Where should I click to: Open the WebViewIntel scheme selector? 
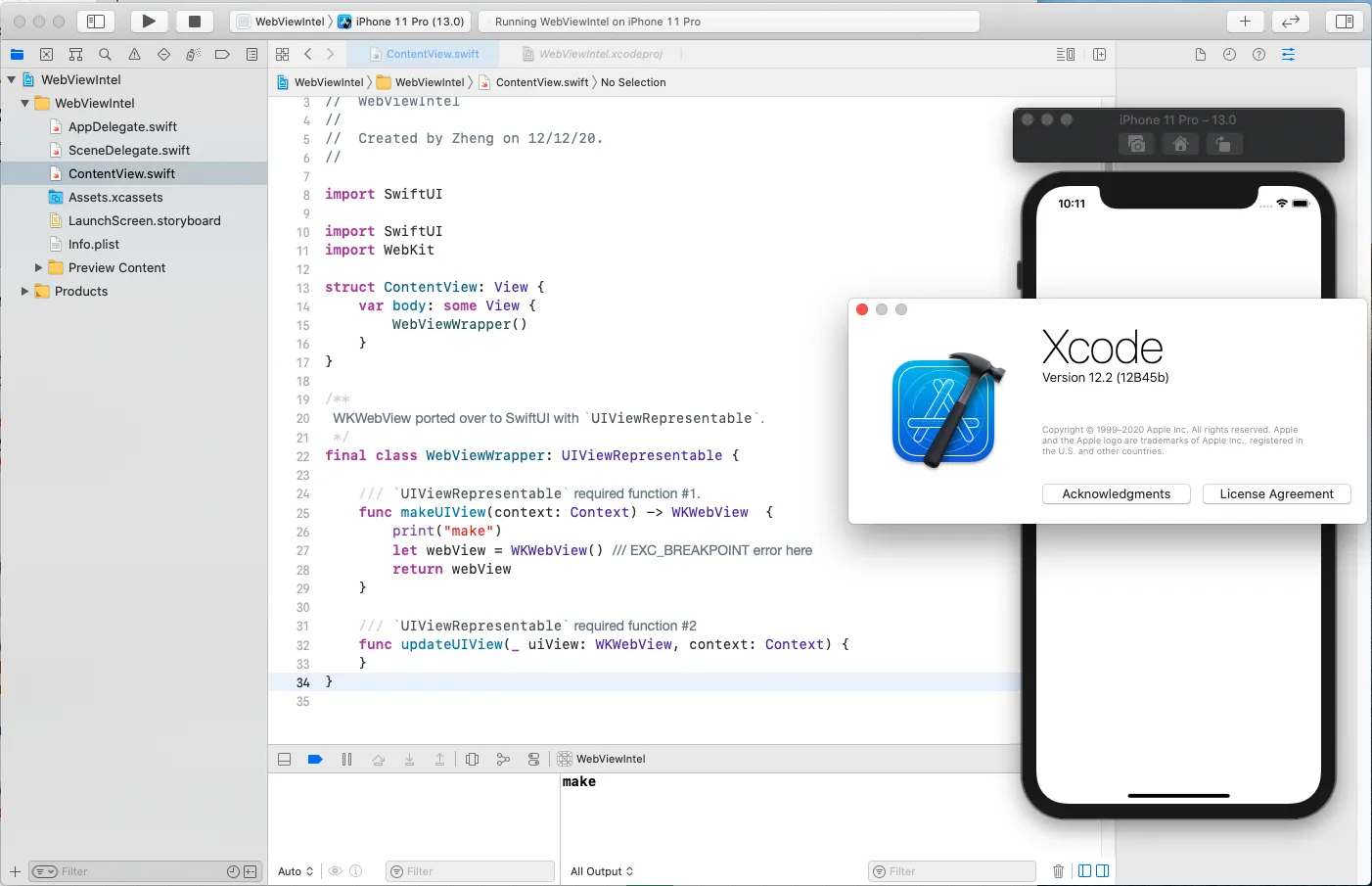pos(281,22)
